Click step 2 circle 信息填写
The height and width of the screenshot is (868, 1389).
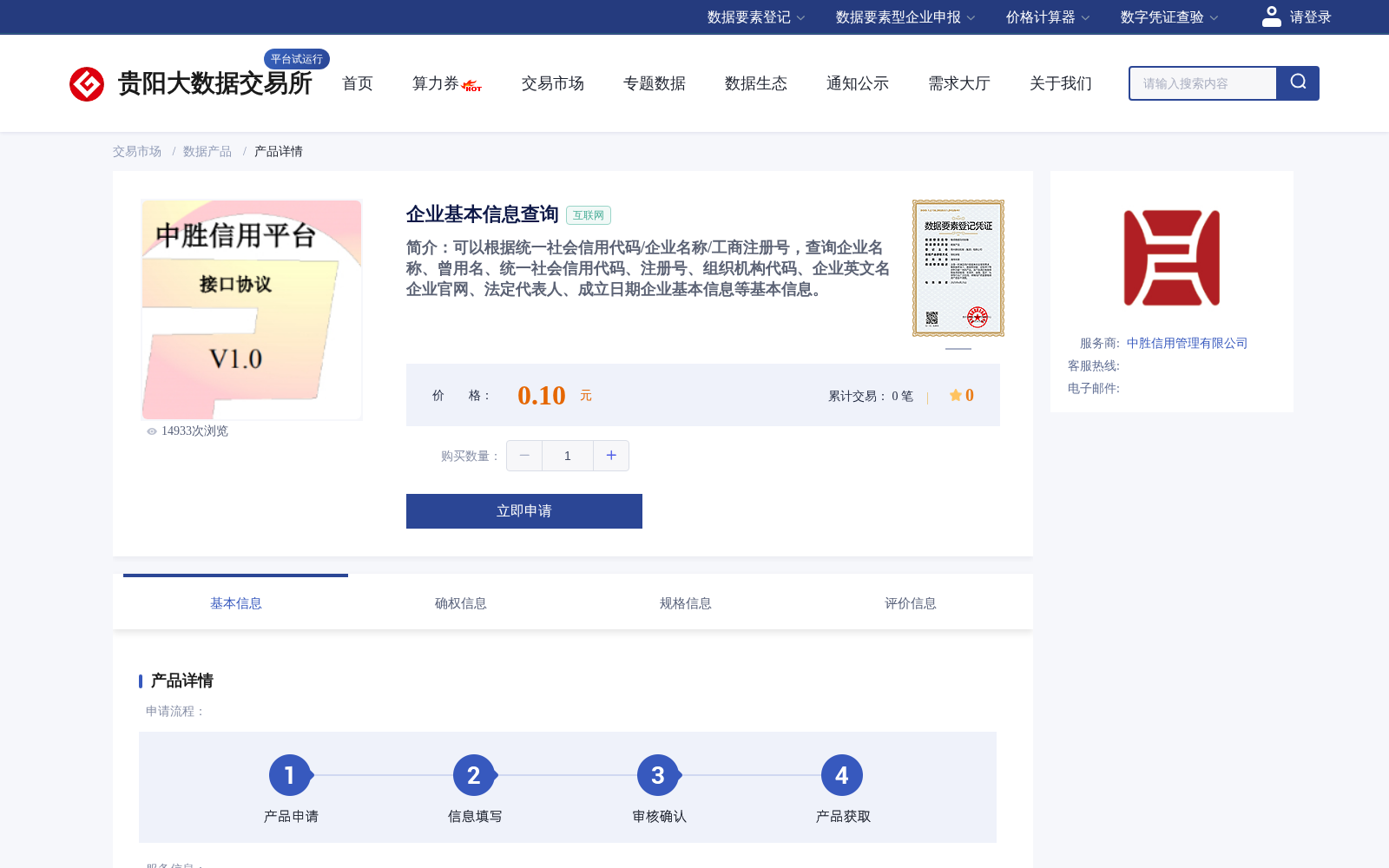pos(474,775)
